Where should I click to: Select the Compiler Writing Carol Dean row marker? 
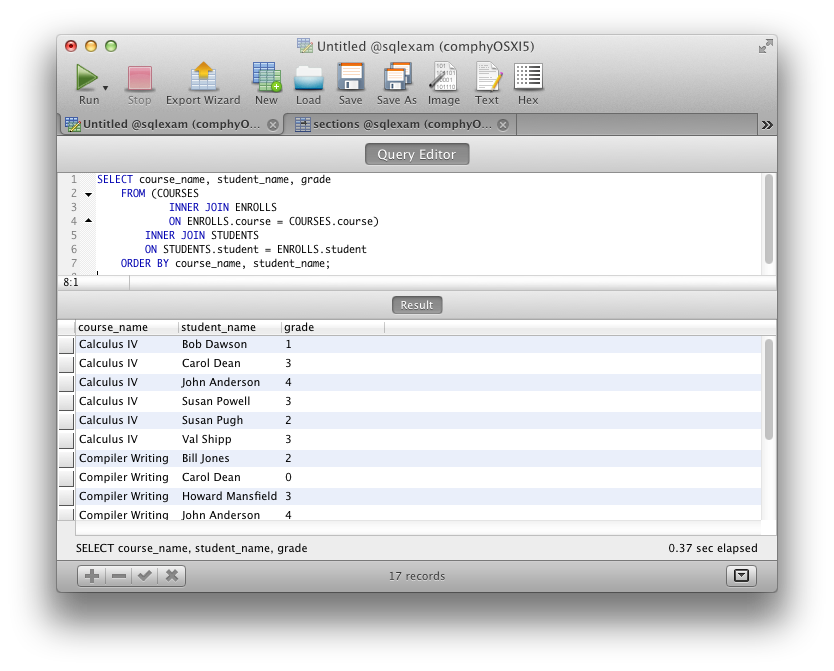66,477
